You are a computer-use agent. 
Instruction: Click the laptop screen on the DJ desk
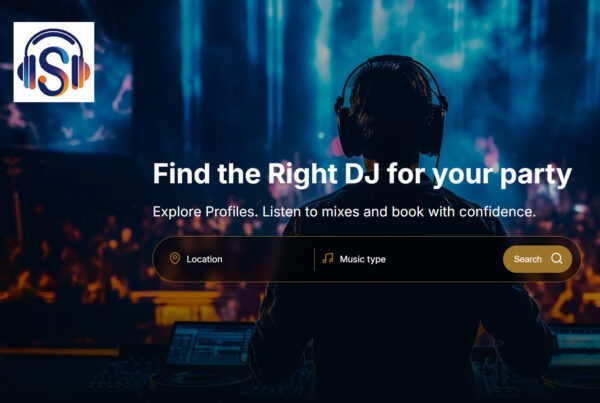[210, 344]
